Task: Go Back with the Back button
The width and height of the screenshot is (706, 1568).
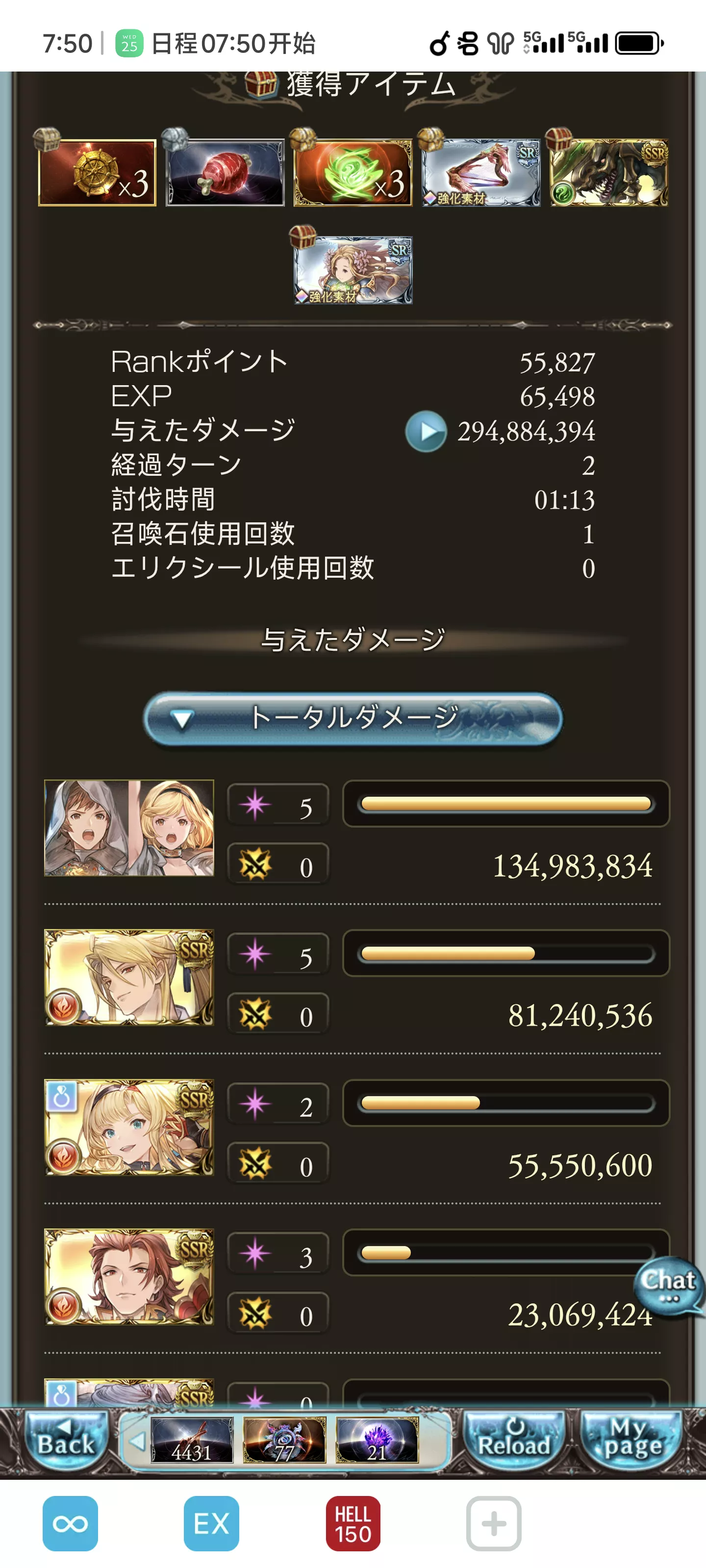Action: [x=66, y=1440]
